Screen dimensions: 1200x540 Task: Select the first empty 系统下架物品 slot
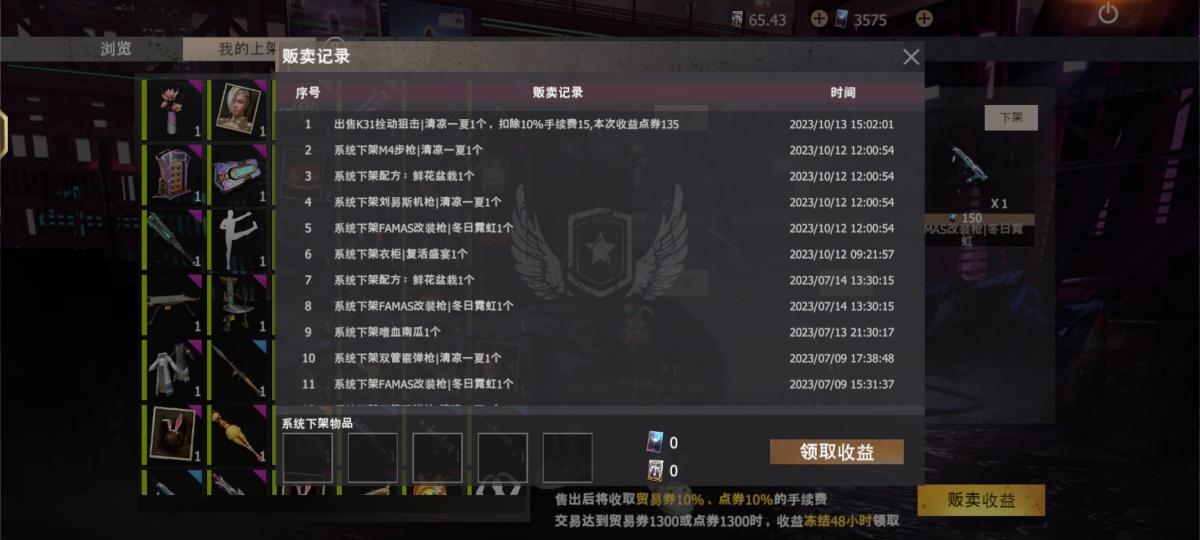308,458
